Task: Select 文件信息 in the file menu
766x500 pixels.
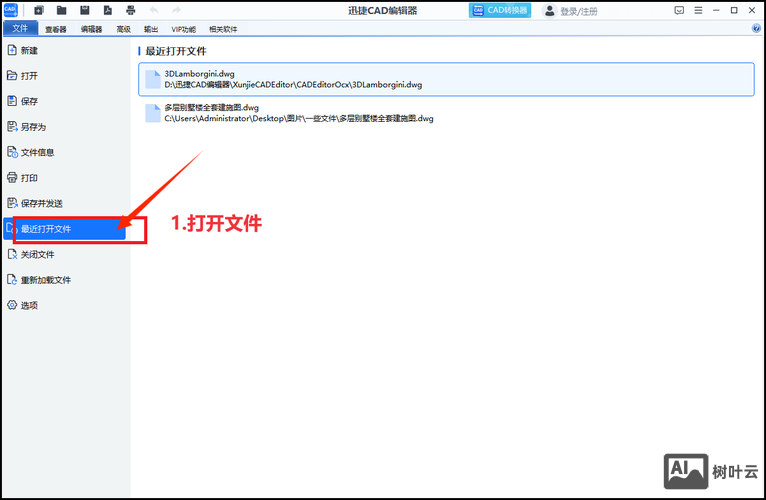Action: click(66, 152)
